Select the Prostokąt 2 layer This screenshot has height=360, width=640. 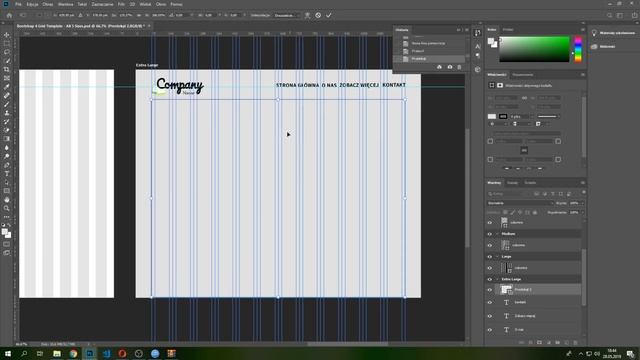tap(539, 289)
